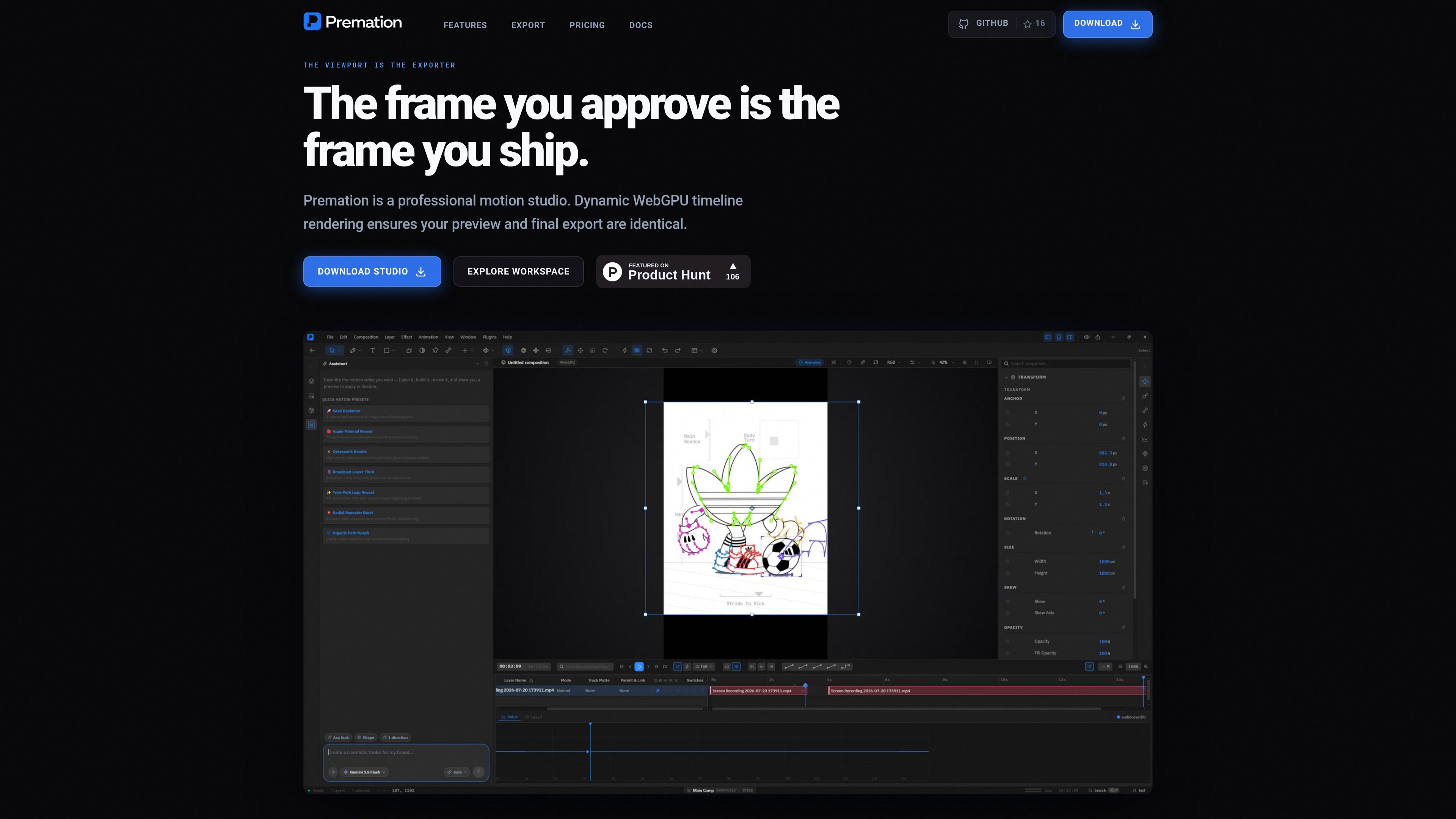Image resolution: width=1456 pixels, height=819 pixels.
Task: Zoom in the viewport with magnifier plus
Action: pos(965,362)
